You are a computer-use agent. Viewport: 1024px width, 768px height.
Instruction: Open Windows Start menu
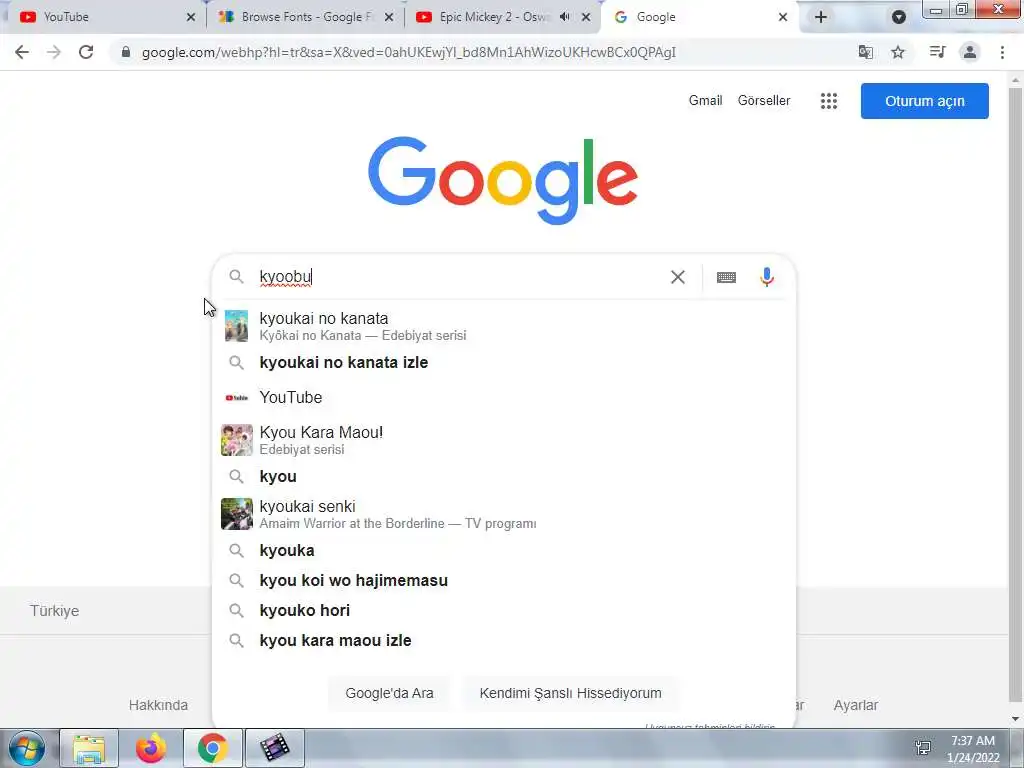(27, 748)
